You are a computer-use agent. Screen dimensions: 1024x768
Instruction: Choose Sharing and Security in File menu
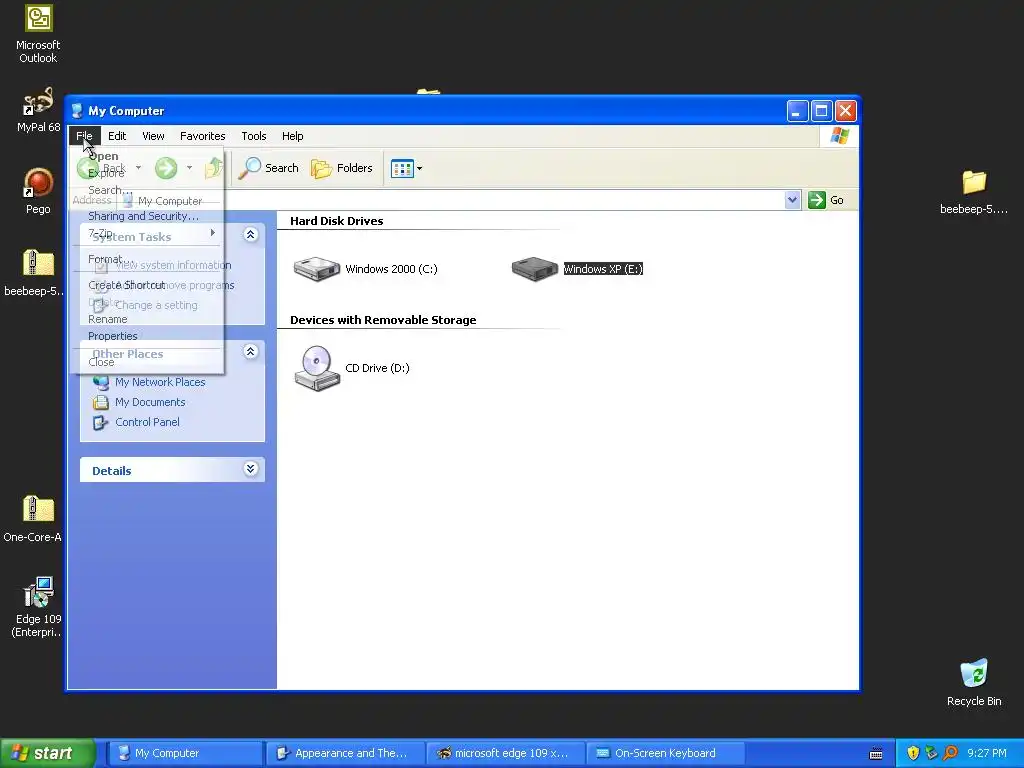coord(147,216)
